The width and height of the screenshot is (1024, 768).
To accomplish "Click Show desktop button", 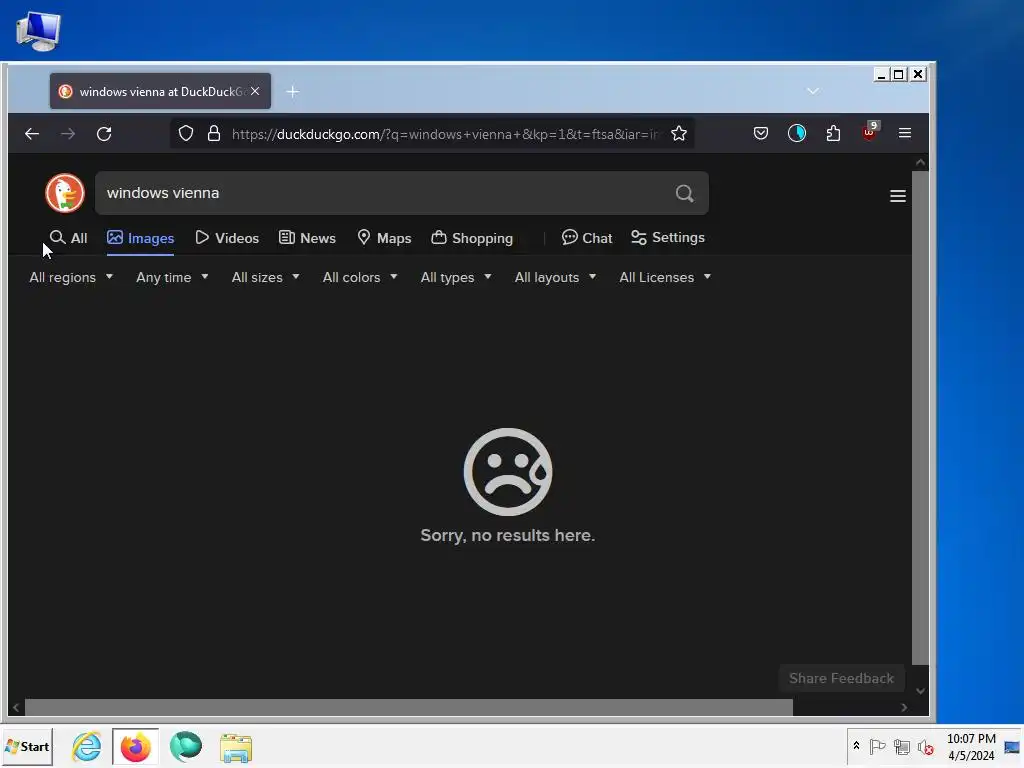I will click(x=1012, y=746).
